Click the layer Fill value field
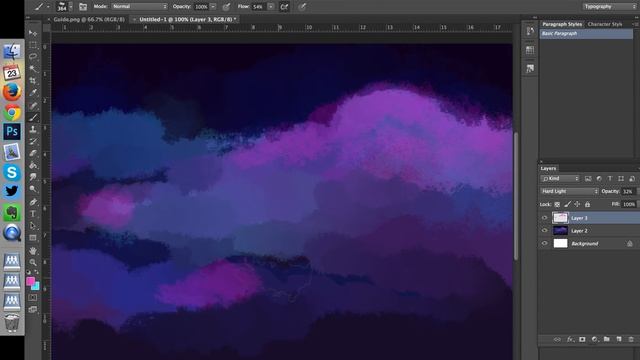 click(629, 204)
